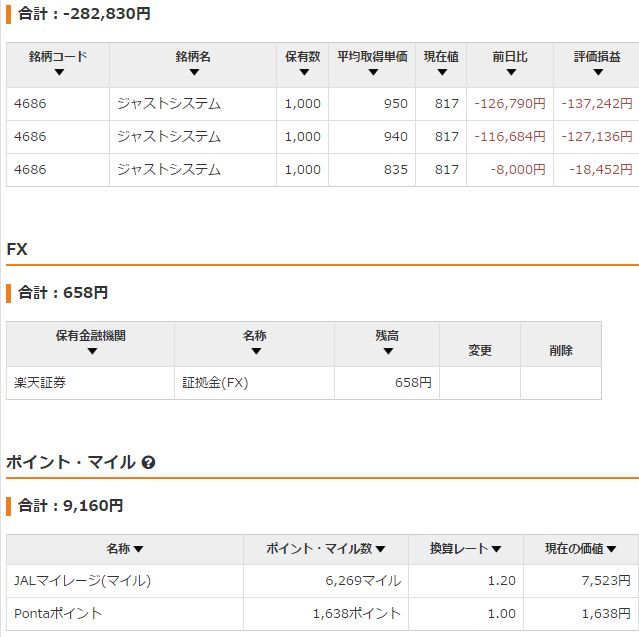639x637 pixels.
Task: Sort by 評価損益 arrow
Action: [x=596, y=73]
